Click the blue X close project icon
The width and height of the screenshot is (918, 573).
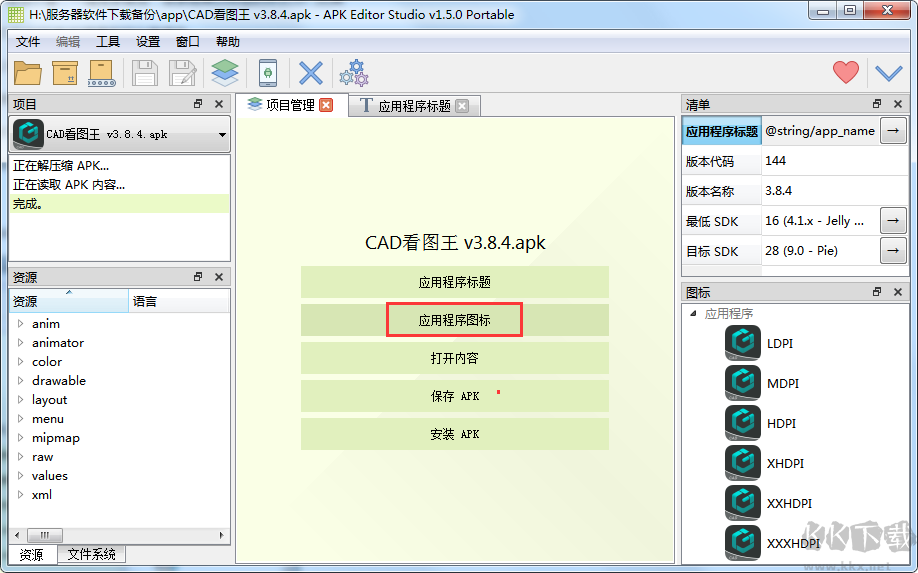pyautogui.click(x=311, y=73)
